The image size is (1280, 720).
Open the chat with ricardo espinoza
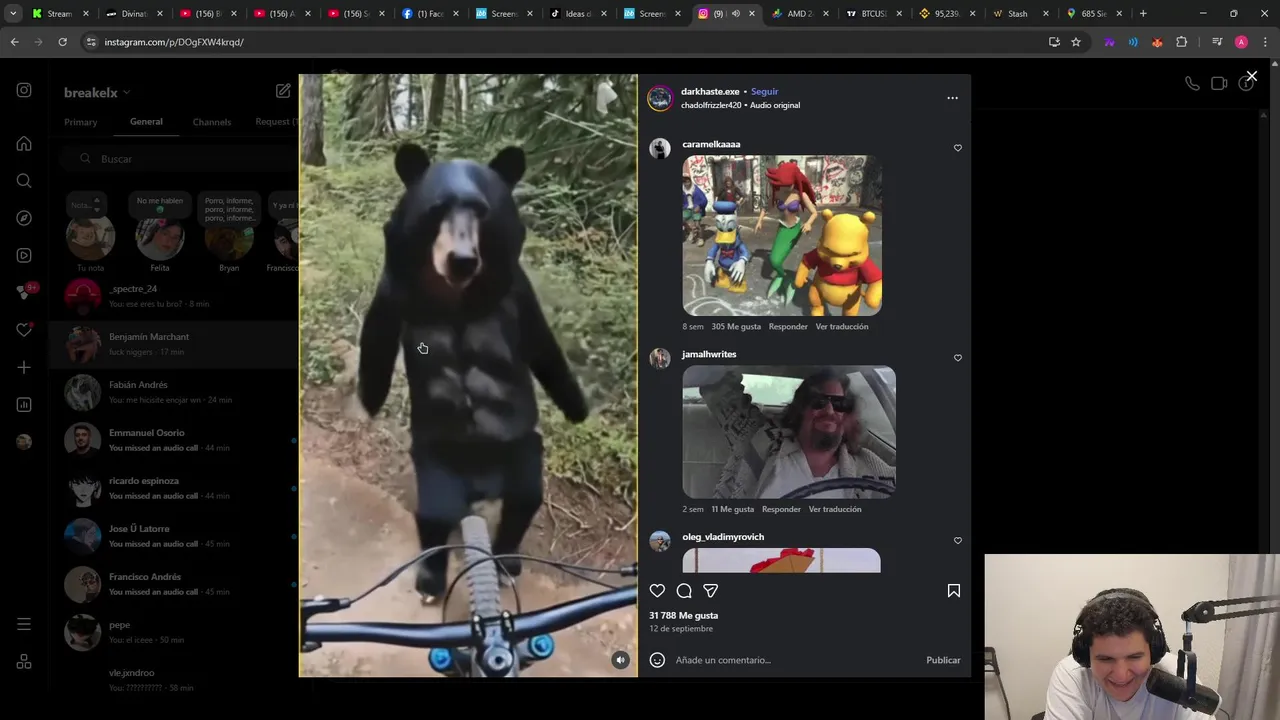174,488
